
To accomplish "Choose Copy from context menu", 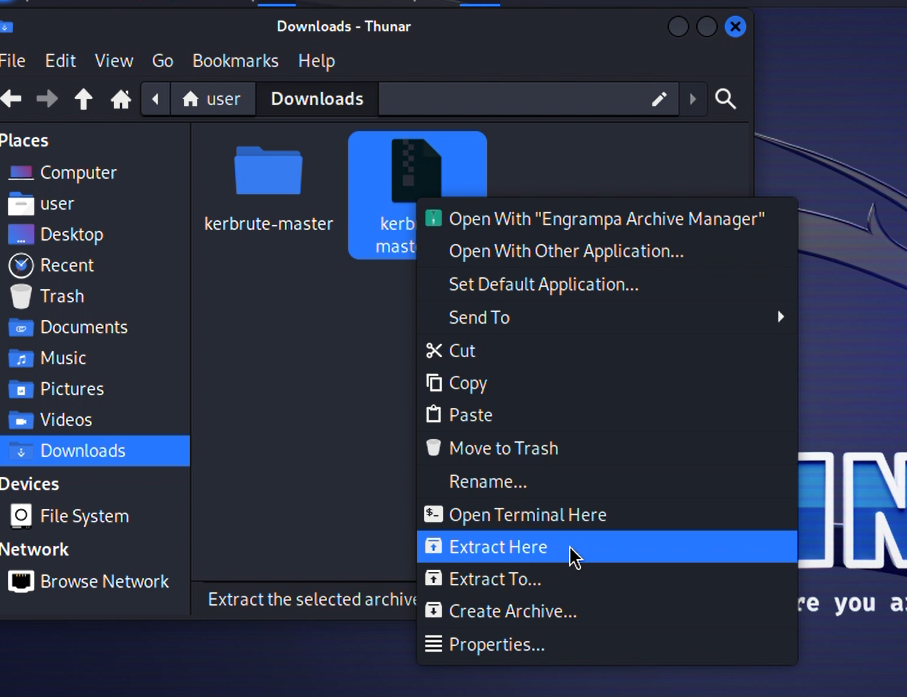I will [607, 383].
